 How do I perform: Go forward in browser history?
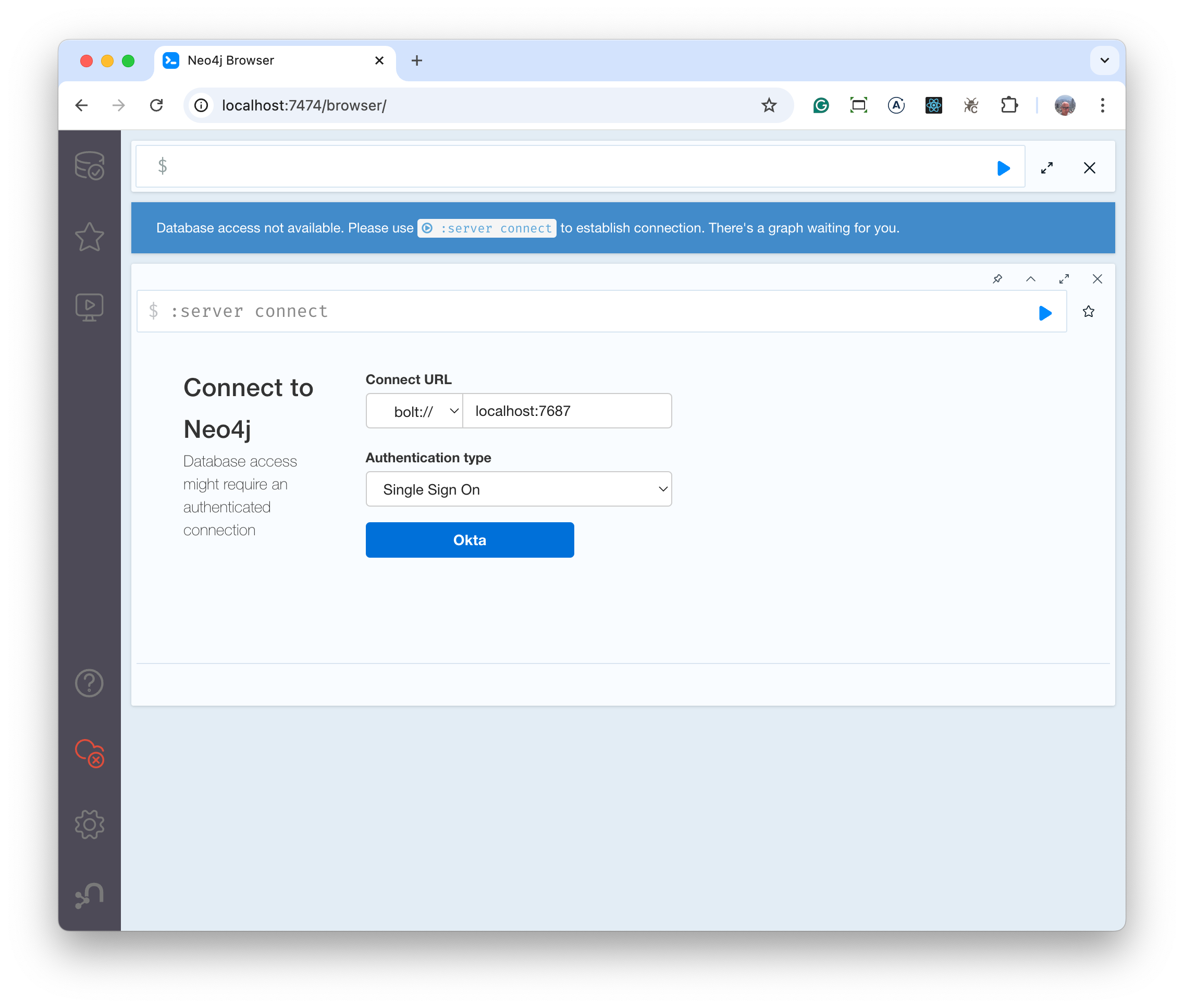[119, 105]
